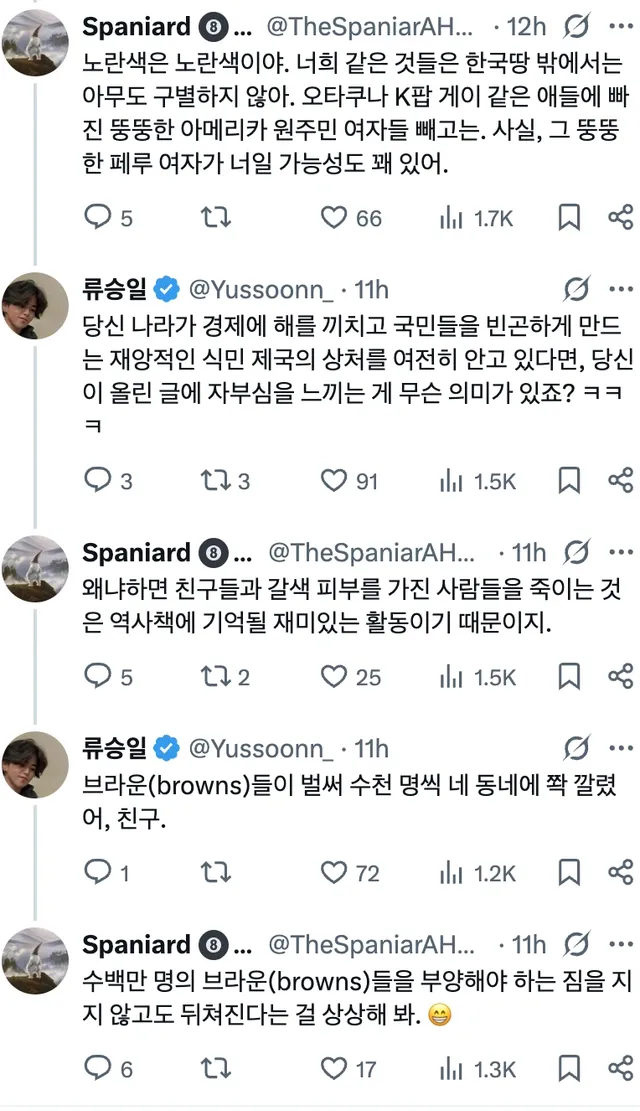This screenshot has height=1111, width=640.
Task: Repost the tweet showing 2 reposts
Action: (x=212, y=677)
